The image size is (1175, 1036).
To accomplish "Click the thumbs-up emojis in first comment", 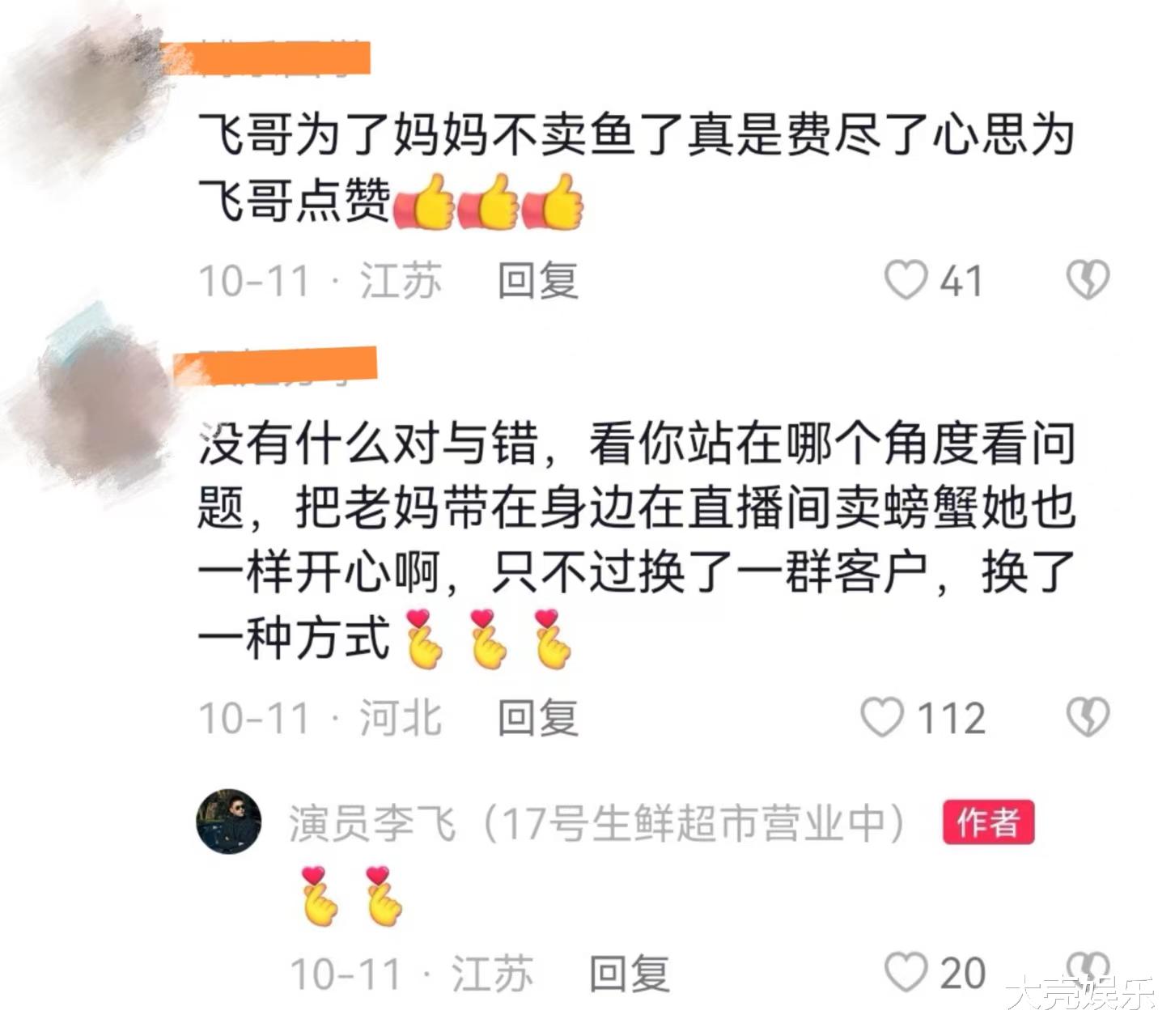I will [488, 202].
